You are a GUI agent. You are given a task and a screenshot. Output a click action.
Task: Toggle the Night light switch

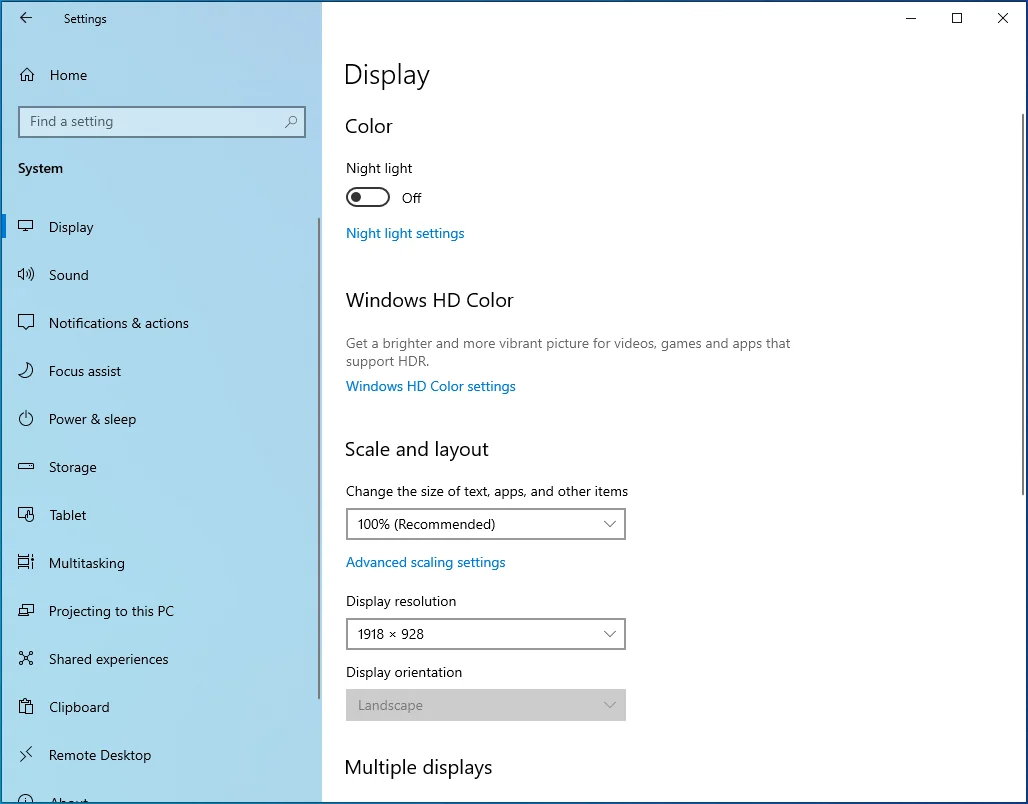[x=368, y=197]
